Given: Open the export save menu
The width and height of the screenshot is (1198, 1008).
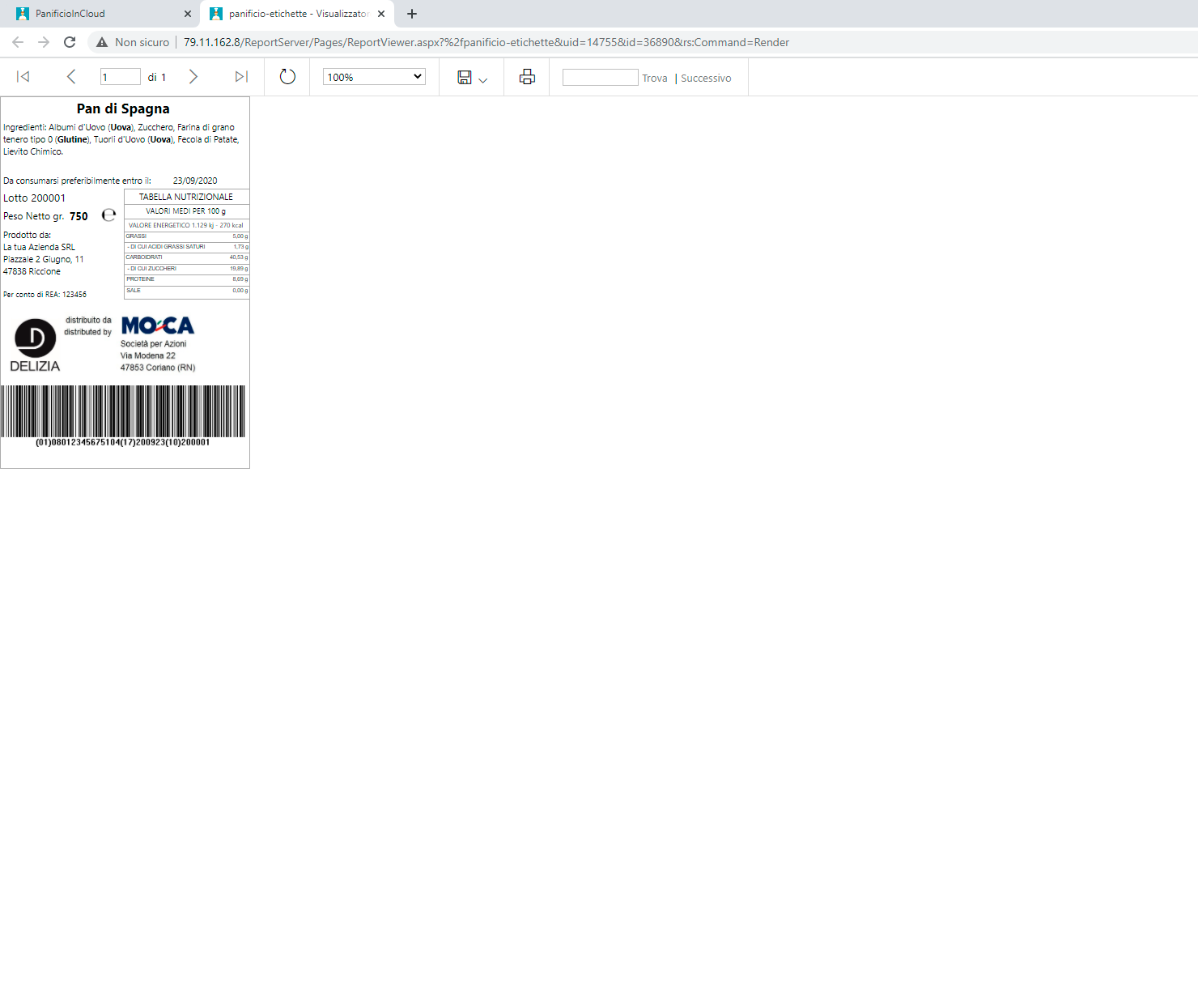Looking at the screenshot, I should 472,77.
